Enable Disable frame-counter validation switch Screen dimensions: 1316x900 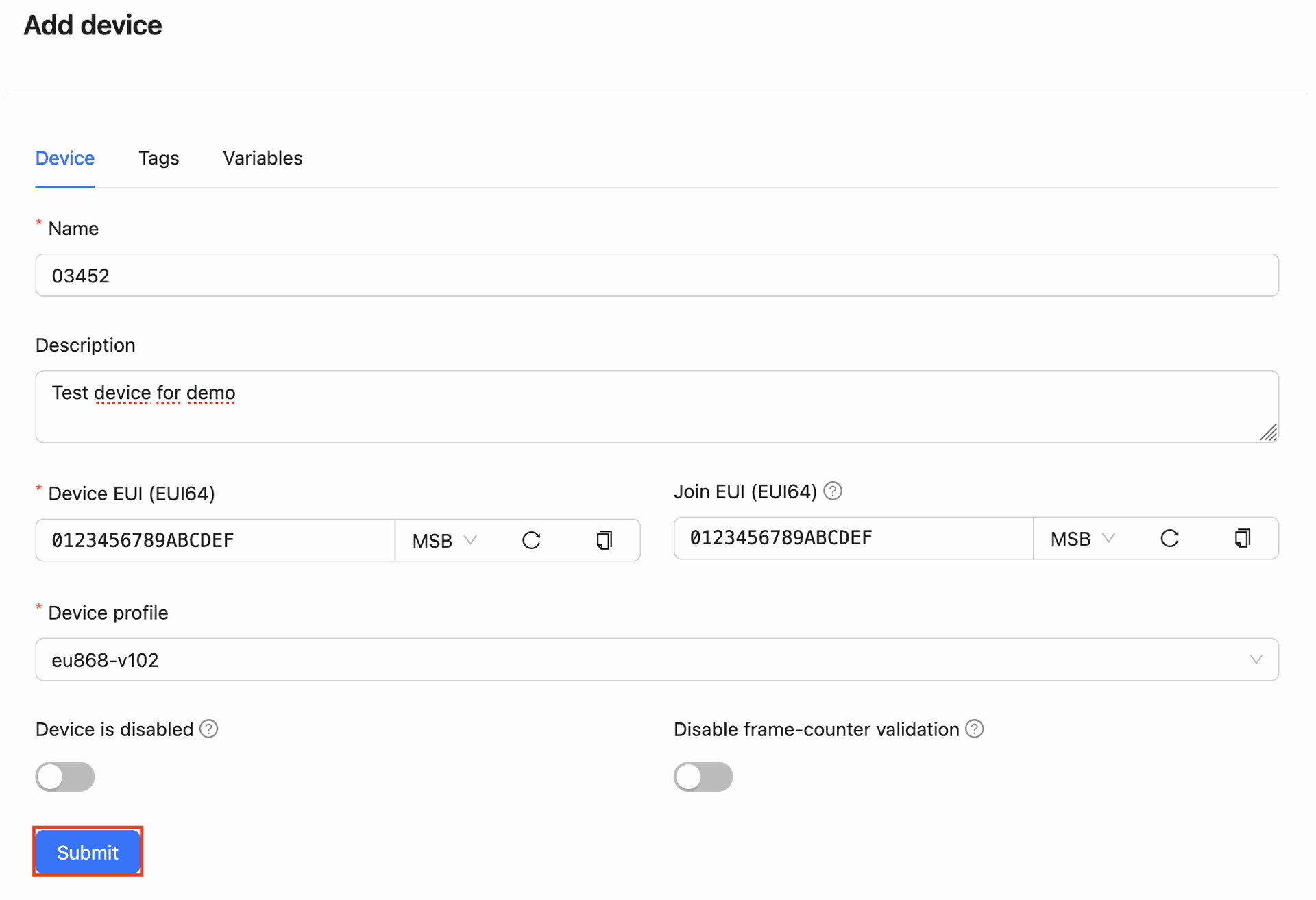(x=703, y=777)
